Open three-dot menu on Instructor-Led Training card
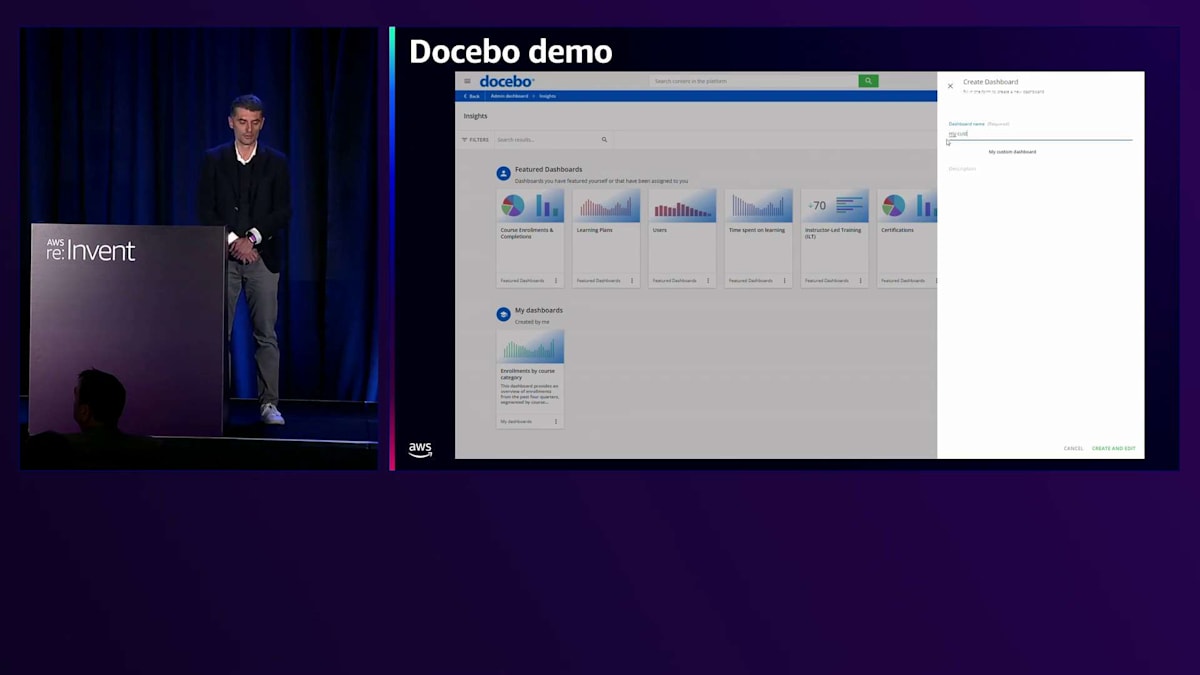1200x675 pixels. pos(860,281)
